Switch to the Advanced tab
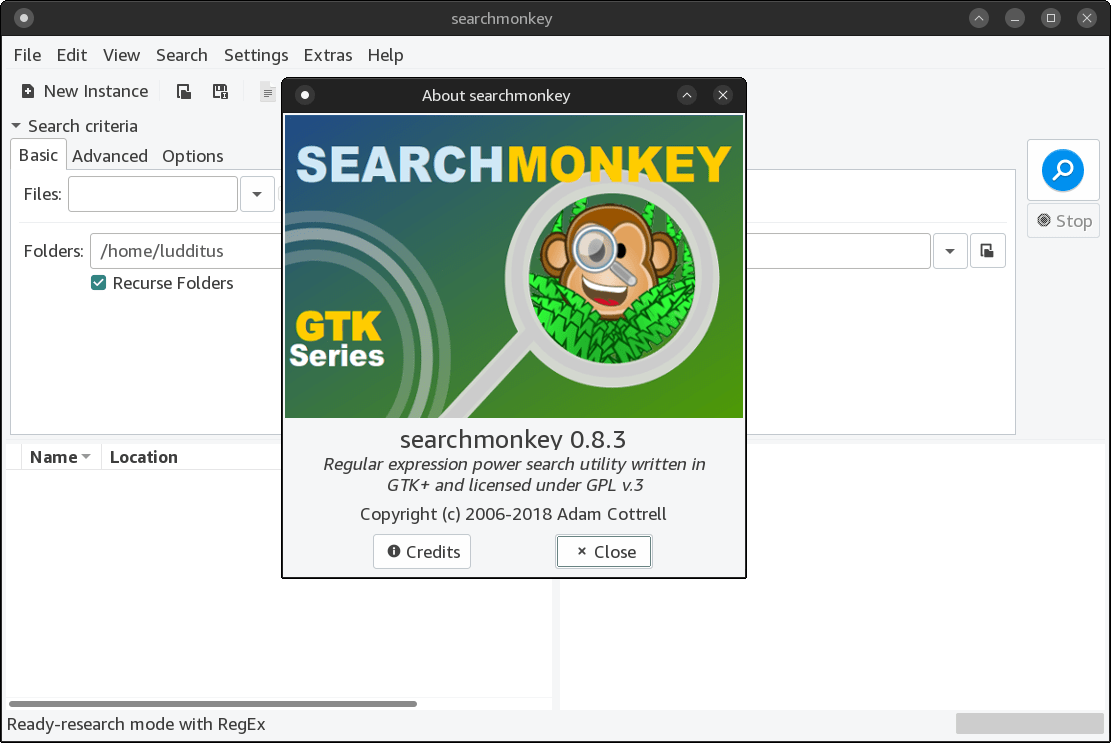Image resolution: width=1111 pixels, height=743 pixels. click(109, 156)
